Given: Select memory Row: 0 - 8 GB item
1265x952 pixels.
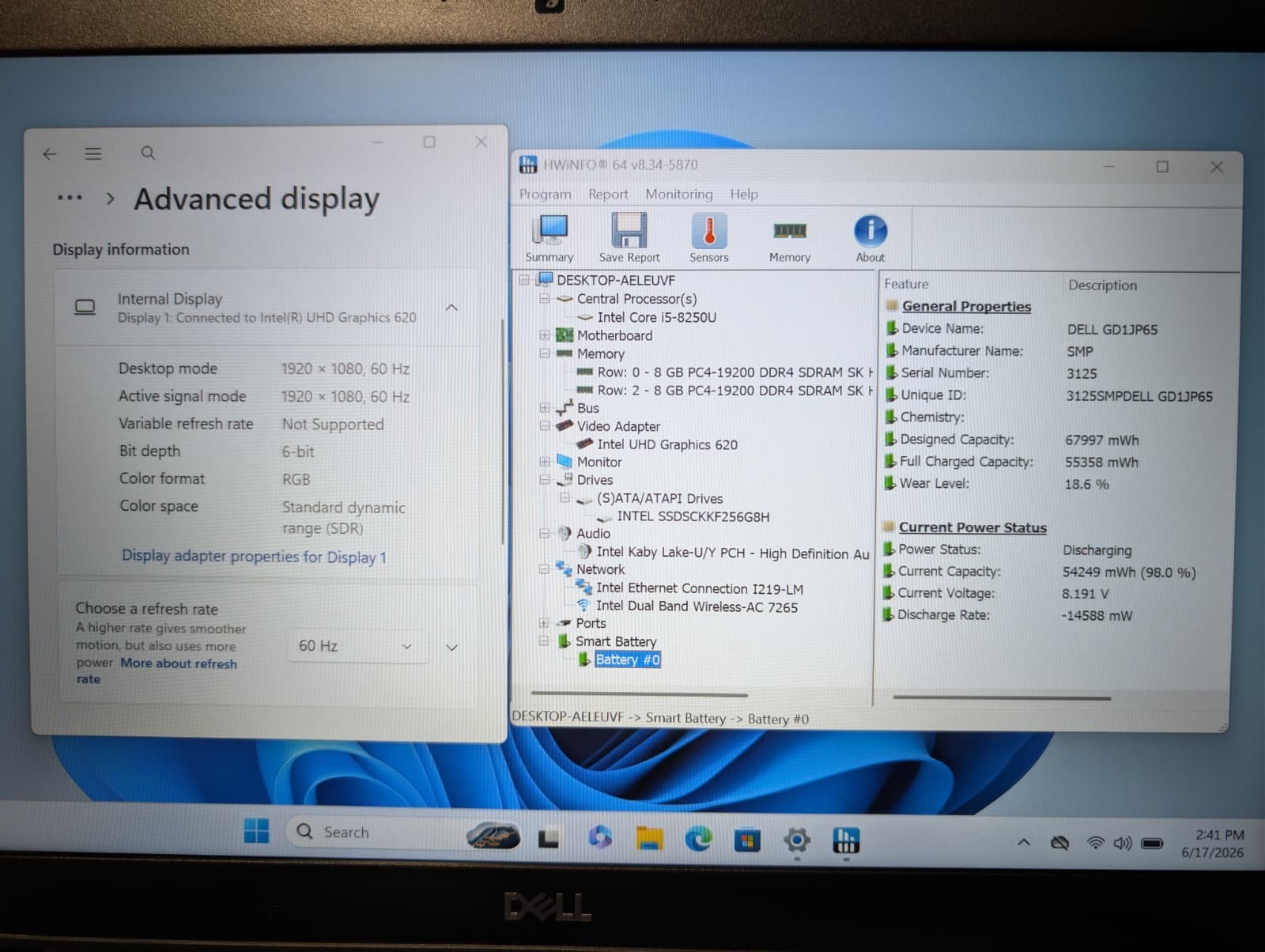Looking at the screenshot, I should 735,372.
